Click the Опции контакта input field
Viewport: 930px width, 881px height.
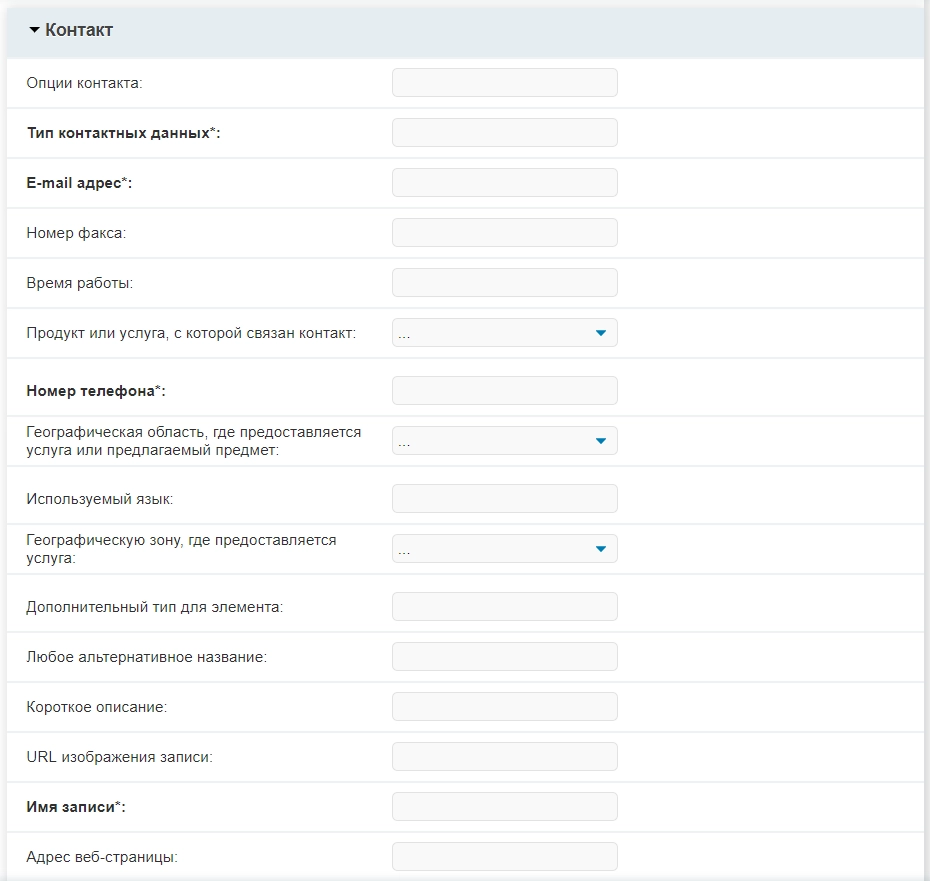point(505,82)
